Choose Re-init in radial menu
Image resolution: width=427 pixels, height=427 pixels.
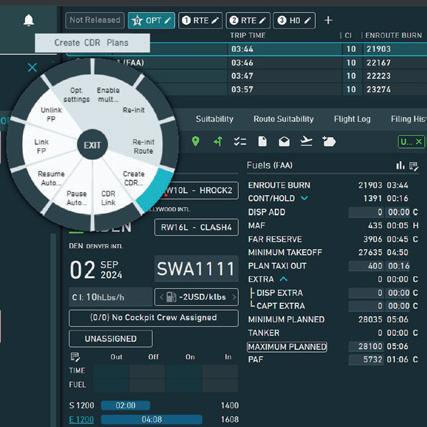pos(133,110)
